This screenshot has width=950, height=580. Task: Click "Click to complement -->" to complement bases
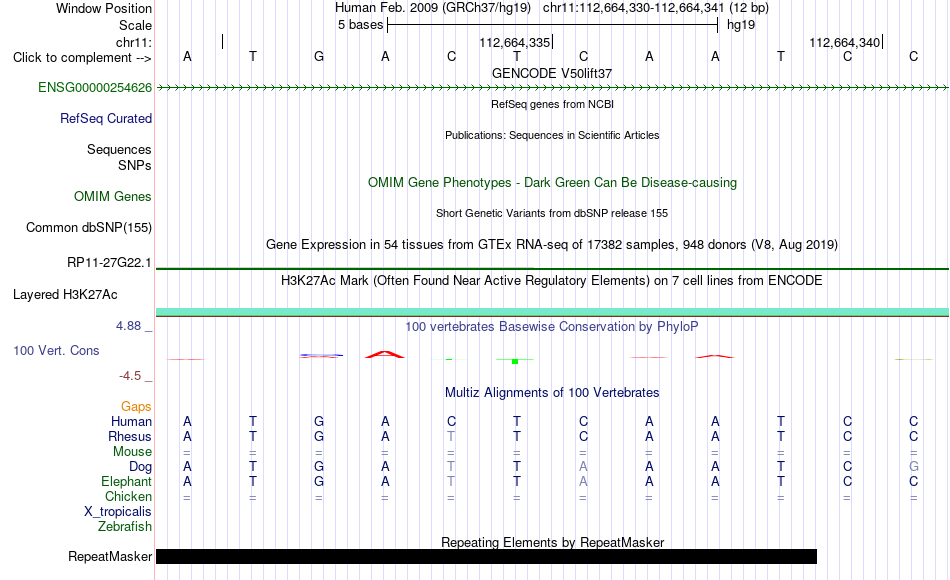click(82, 58)
